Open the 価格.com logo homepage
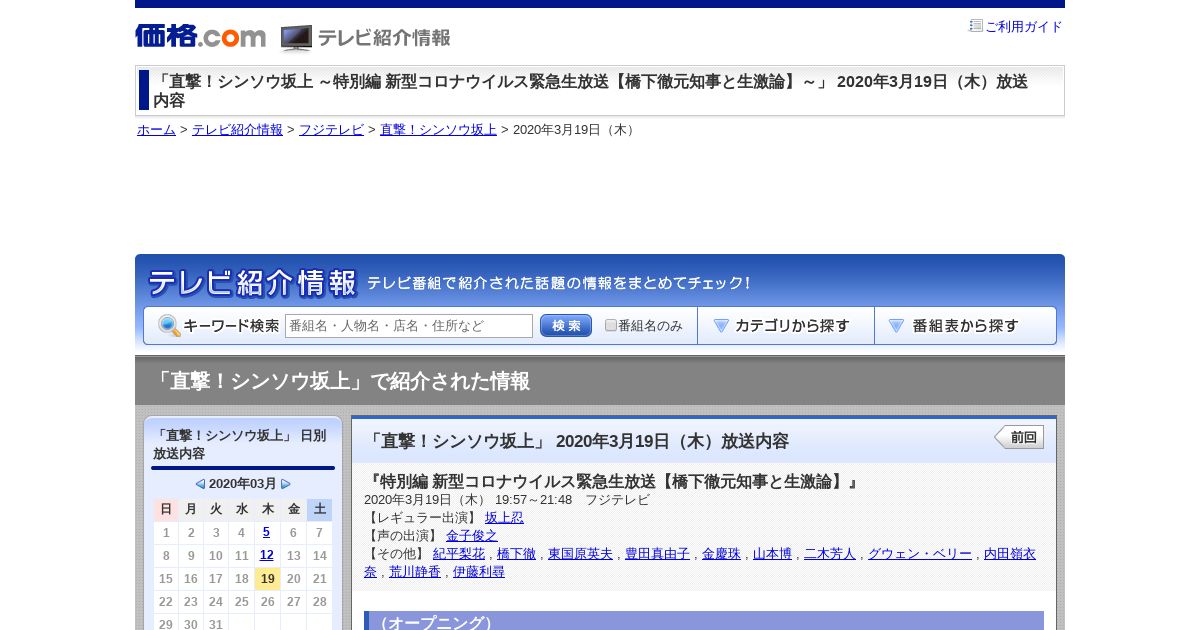This screenshot has width=1200, height=630. [200, 36]
